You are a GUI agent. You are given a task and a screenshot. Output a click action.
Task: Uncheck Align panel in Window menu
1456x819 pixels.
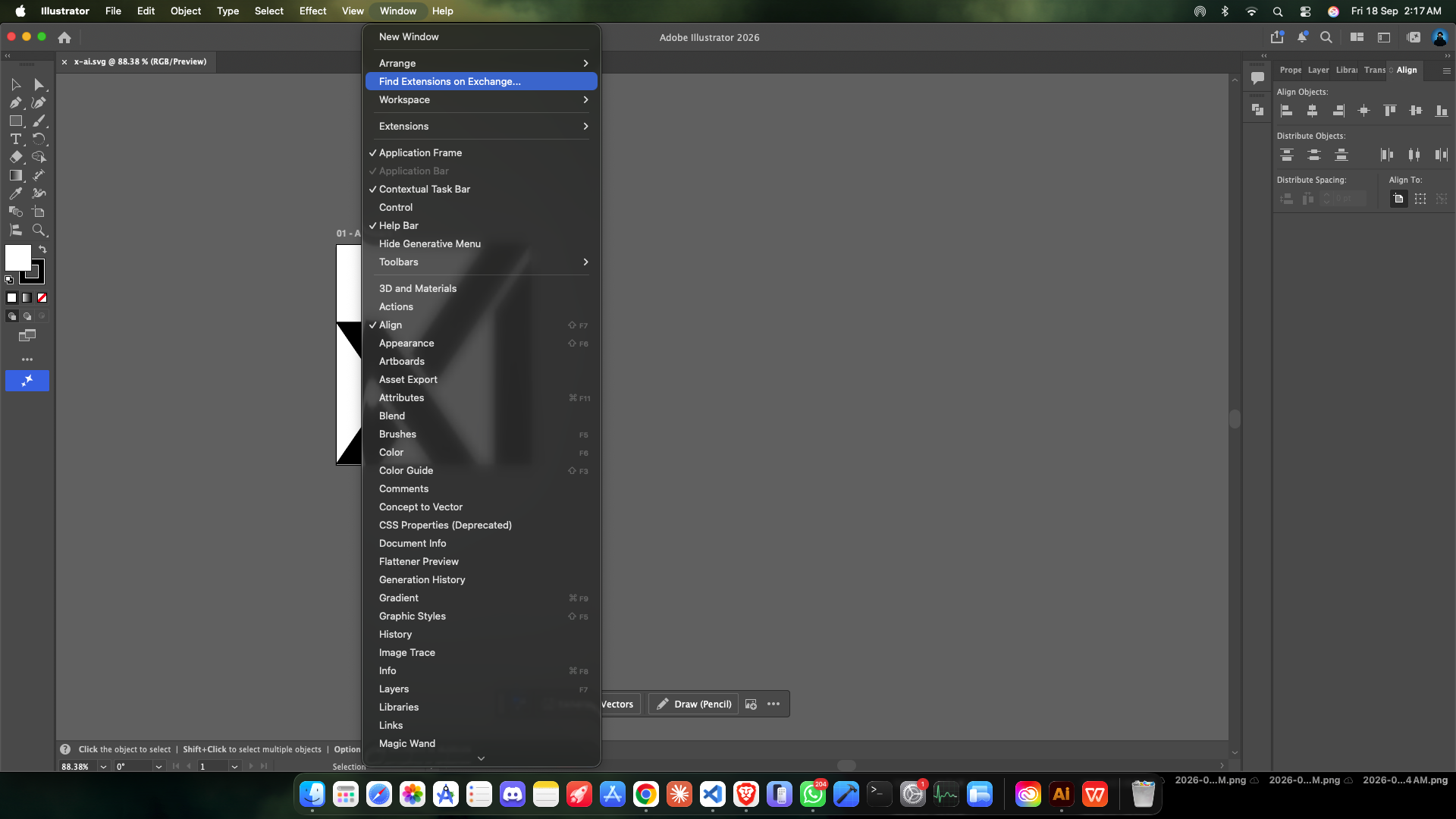pos(482,325)
